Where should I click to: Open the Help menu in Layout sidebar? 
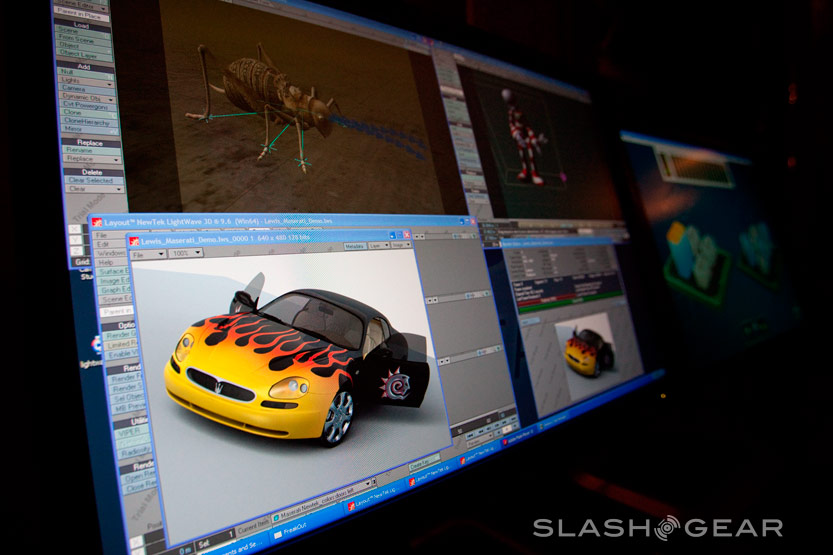click(107, 263)
